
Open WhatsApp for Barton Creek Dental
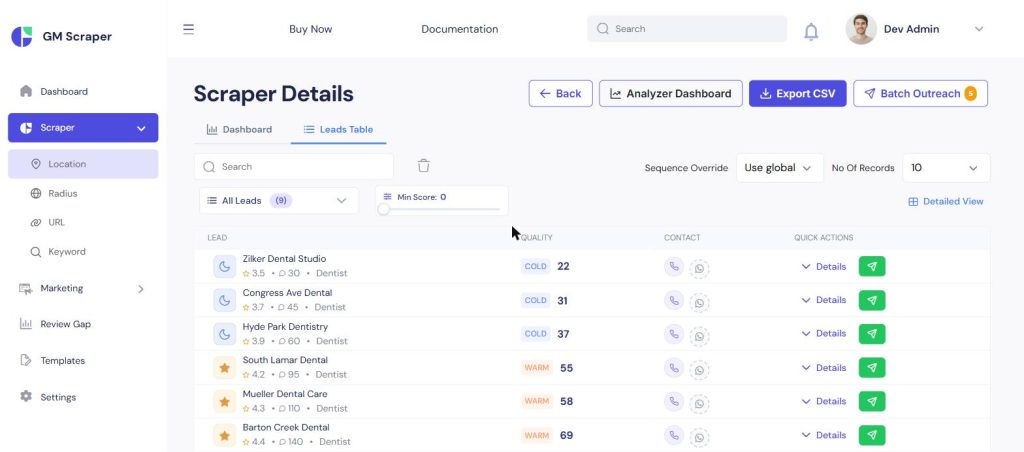click(x=699, y=437)
